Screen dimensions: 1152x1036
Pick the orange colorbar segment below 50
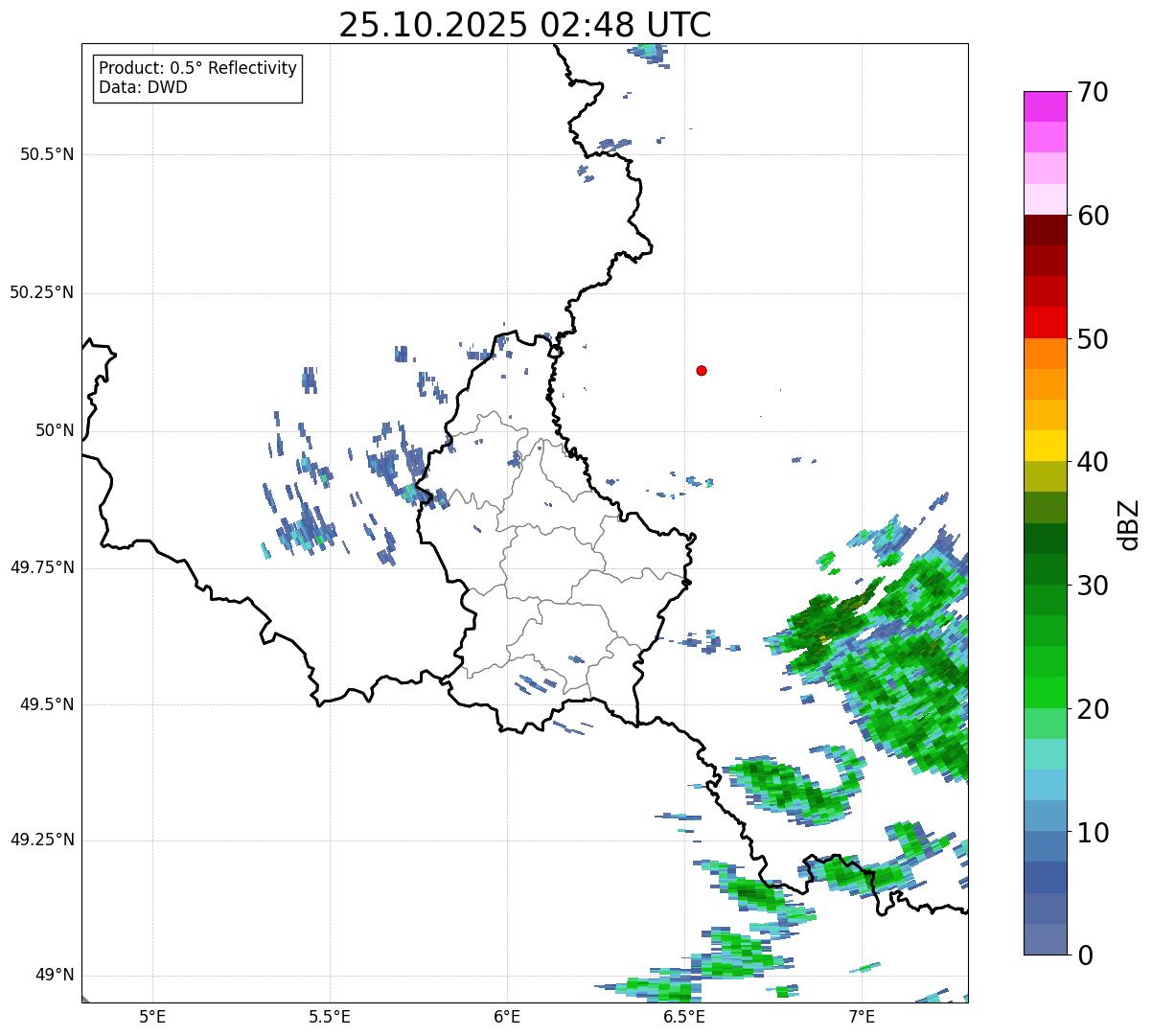(1045, 354)
